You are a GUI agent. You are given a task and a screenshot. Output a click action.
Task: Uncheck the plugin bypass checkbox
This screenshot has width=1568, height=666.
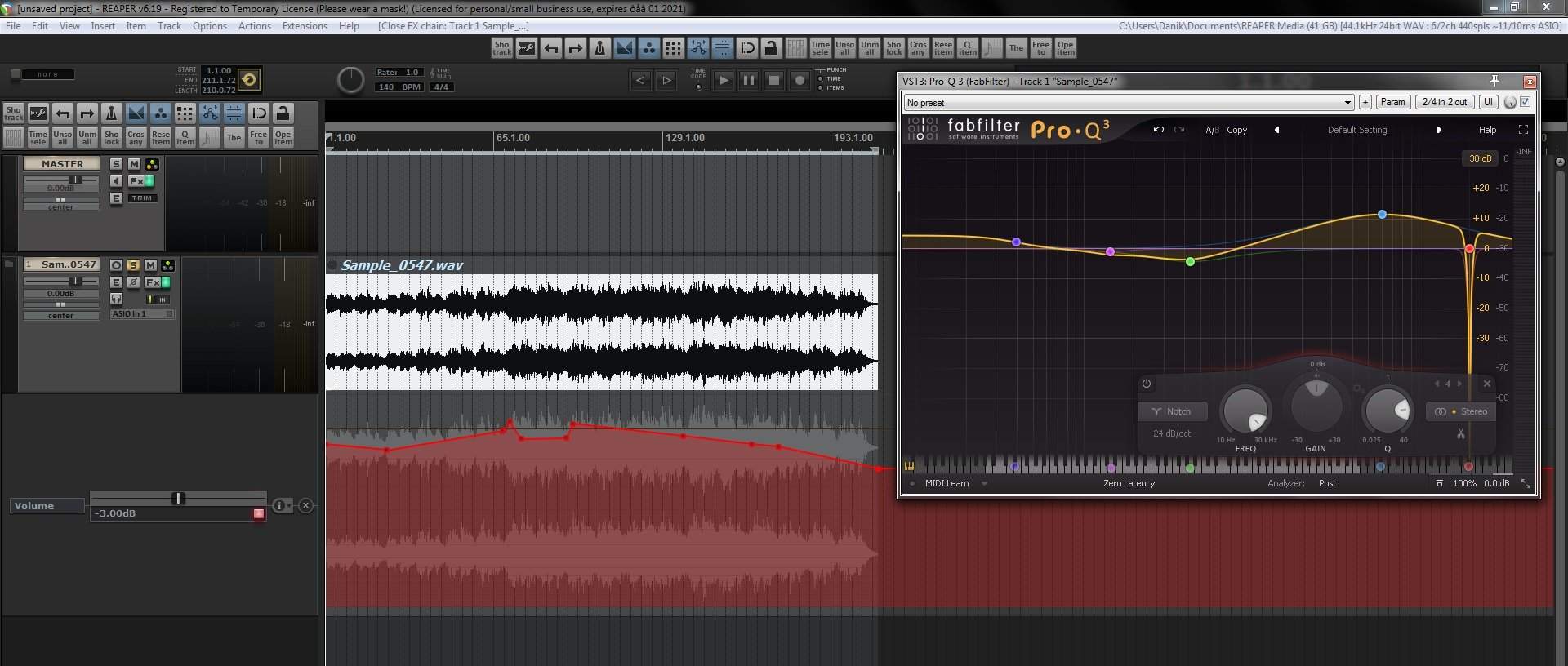coord(1525,102)
